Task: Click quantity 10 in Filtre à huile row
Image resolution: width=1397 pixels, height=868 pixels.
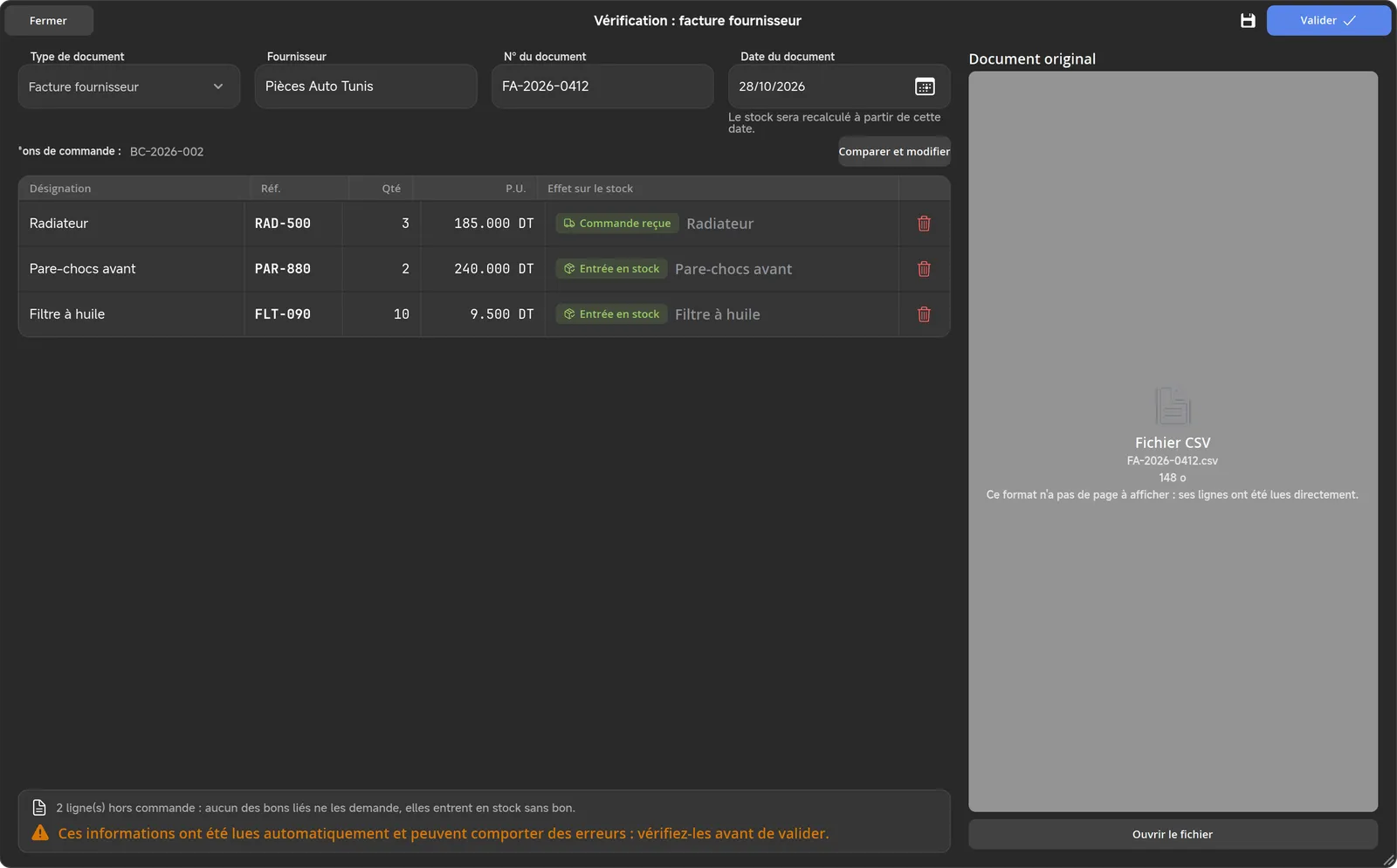Action: point(402,314)
